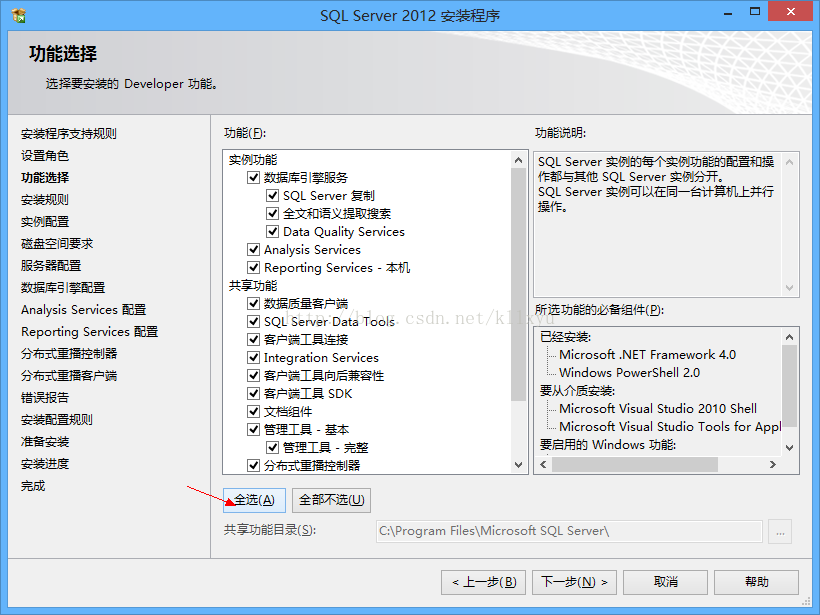Uncheck Data Quality Services checkbox
820x615 pixels.
(272, 231)
